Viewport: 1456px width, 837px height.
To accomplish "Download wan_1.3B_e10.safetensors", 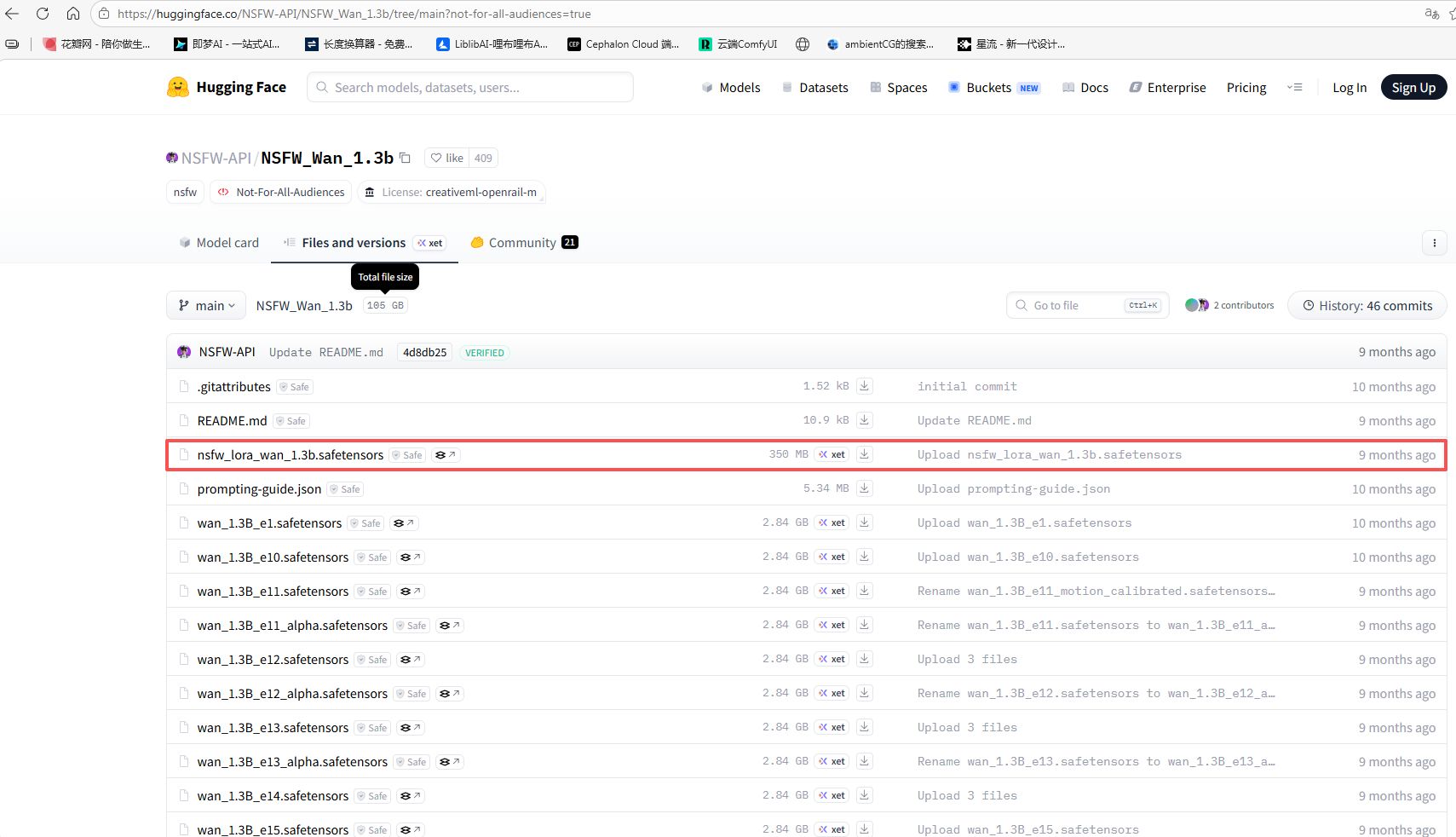I will tap(864, 557).
